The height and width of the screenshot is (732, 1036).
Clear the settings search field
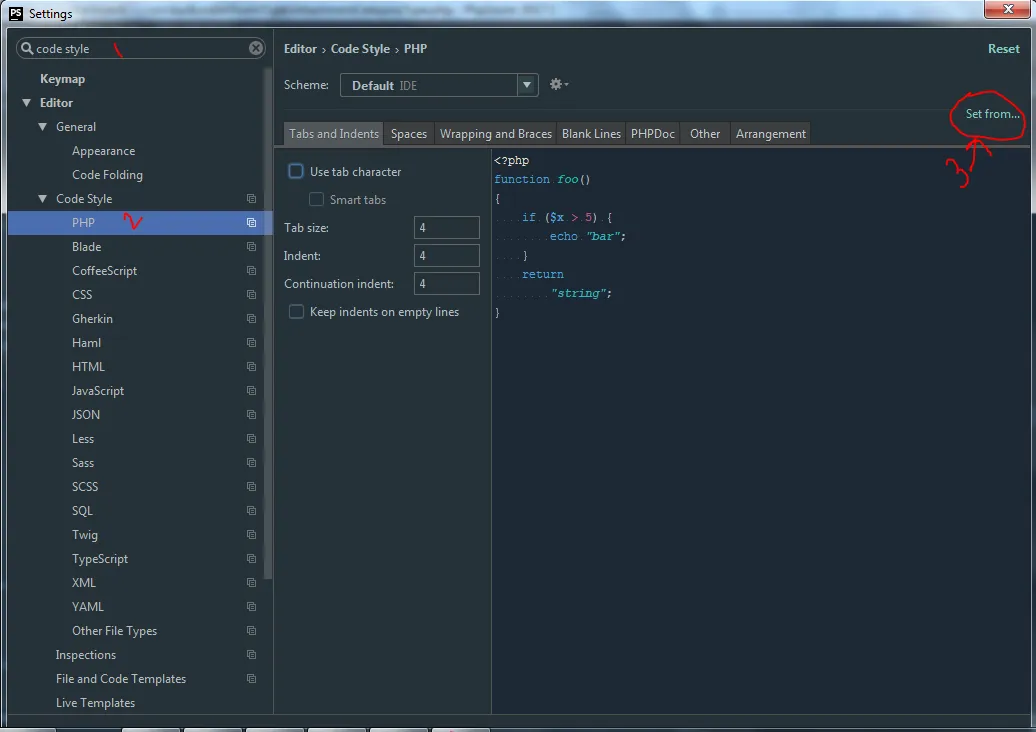pyautogui.click(x=256, y=48)
